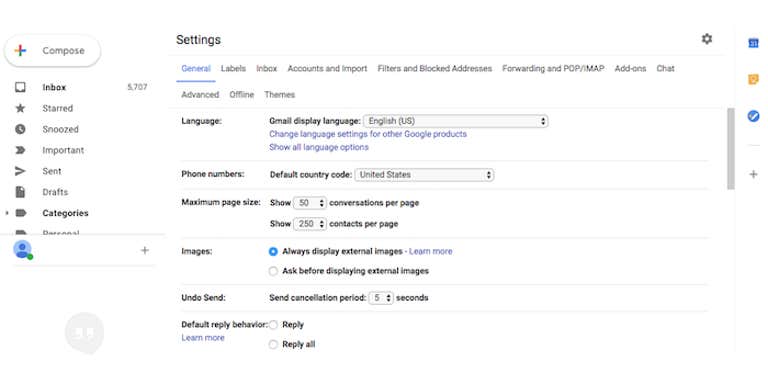Open the Starred folder
This screenshot has width=768, height=384.
(x=57, y=108)
